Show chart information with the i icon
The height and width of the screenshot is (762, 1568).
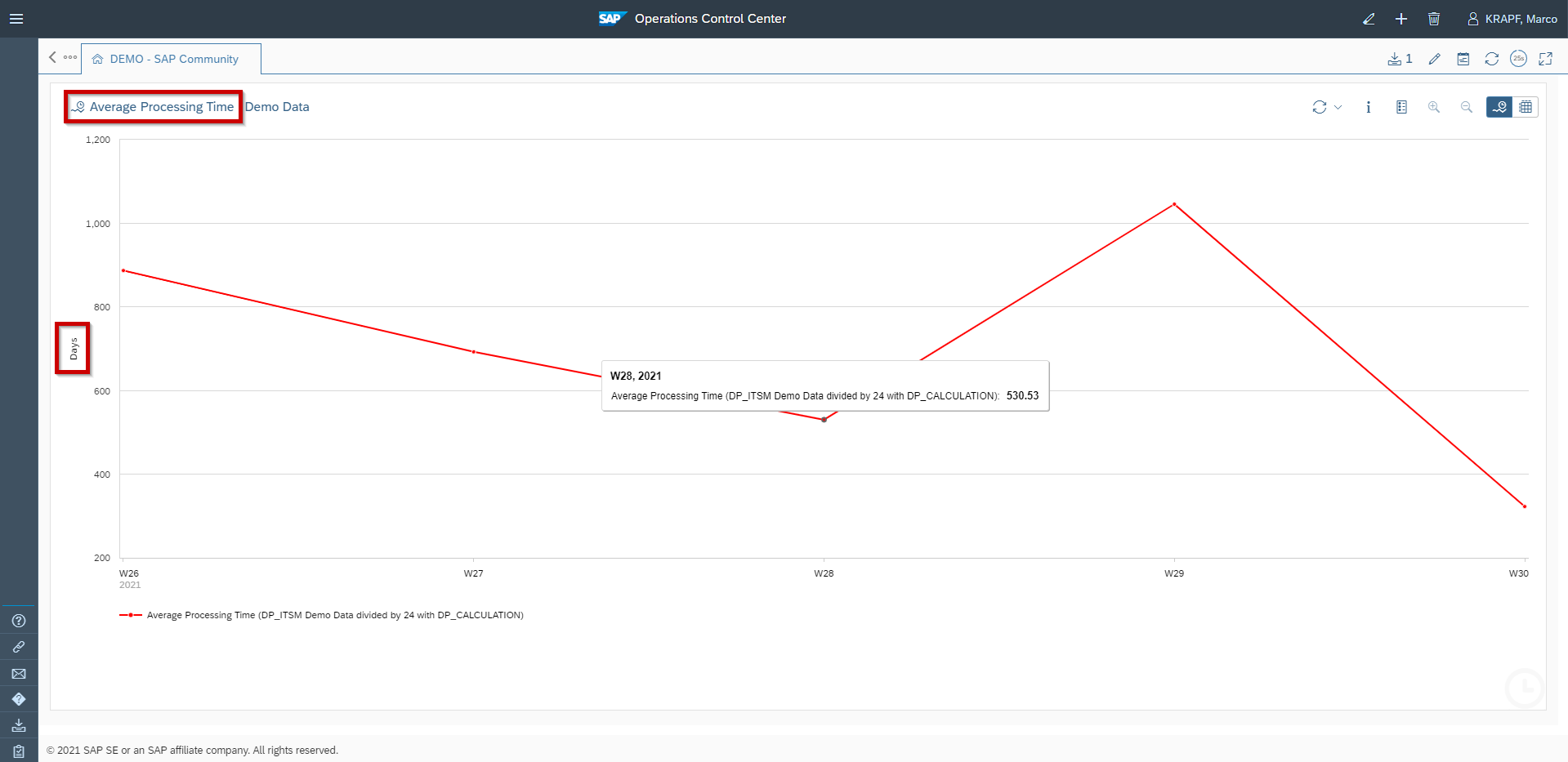point(1368,107)
